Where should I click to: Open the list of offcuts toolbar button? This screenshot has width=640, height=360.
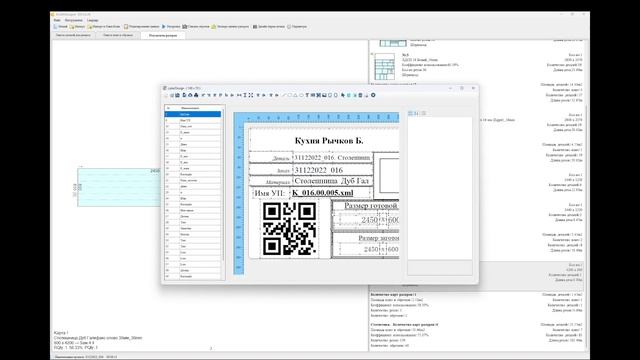196,27
